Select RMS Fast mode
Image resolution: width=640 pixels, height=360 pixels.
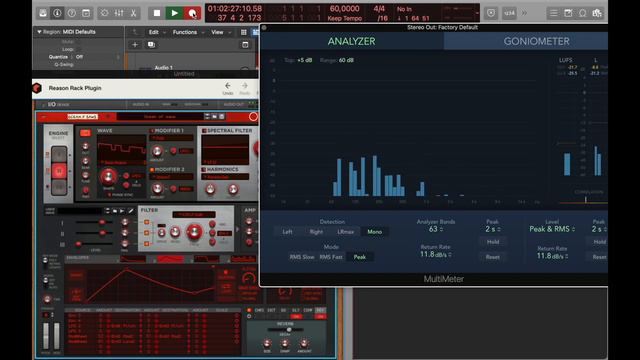331,257
